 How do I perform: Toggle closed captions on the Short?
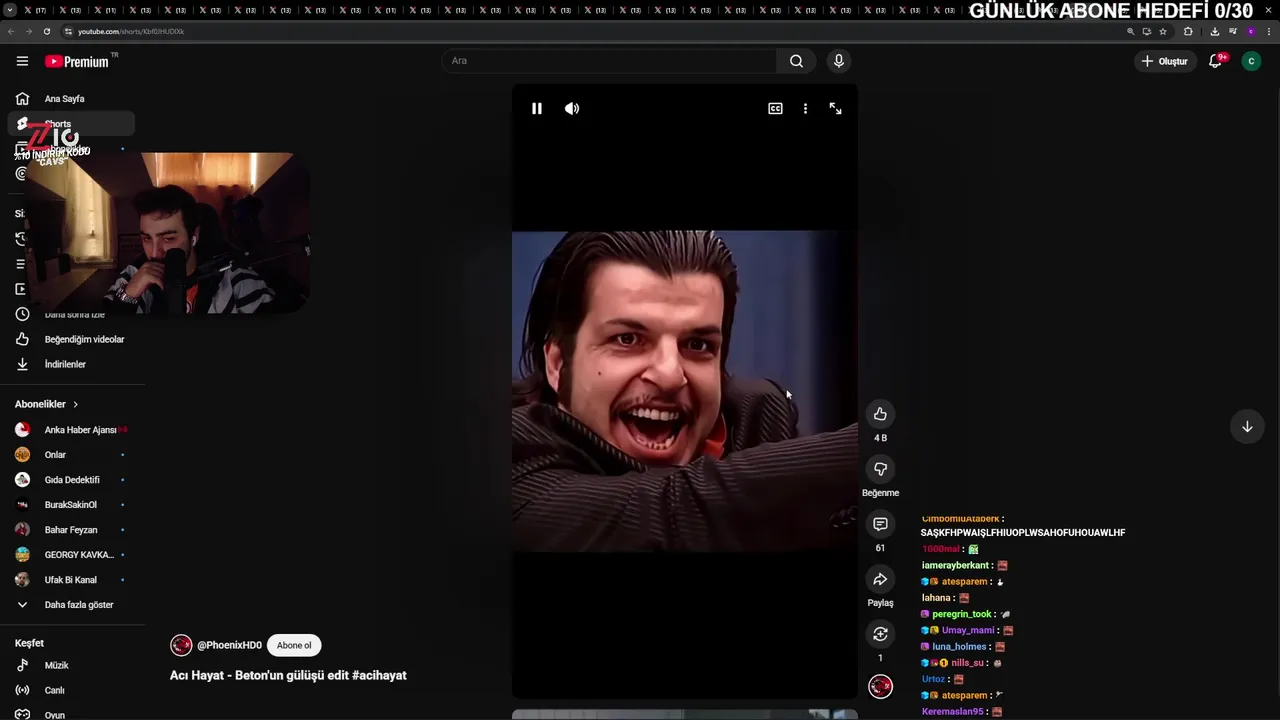click(x=775, y=108)
